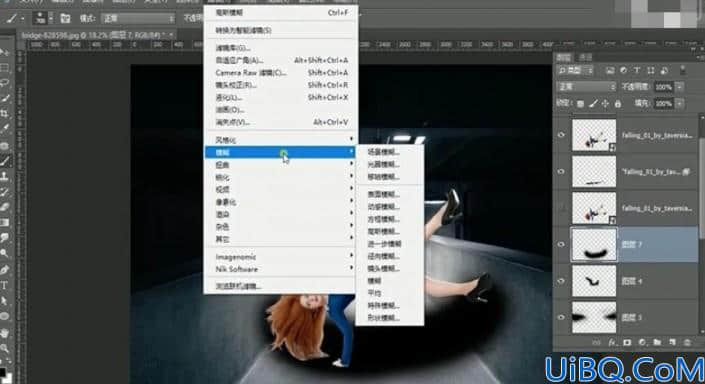Image resolution: width=705 pixels, height=384 pixels.
Task: Open layer blend mode dropdown
Action: pyautogui.click(x=586, y=87)
